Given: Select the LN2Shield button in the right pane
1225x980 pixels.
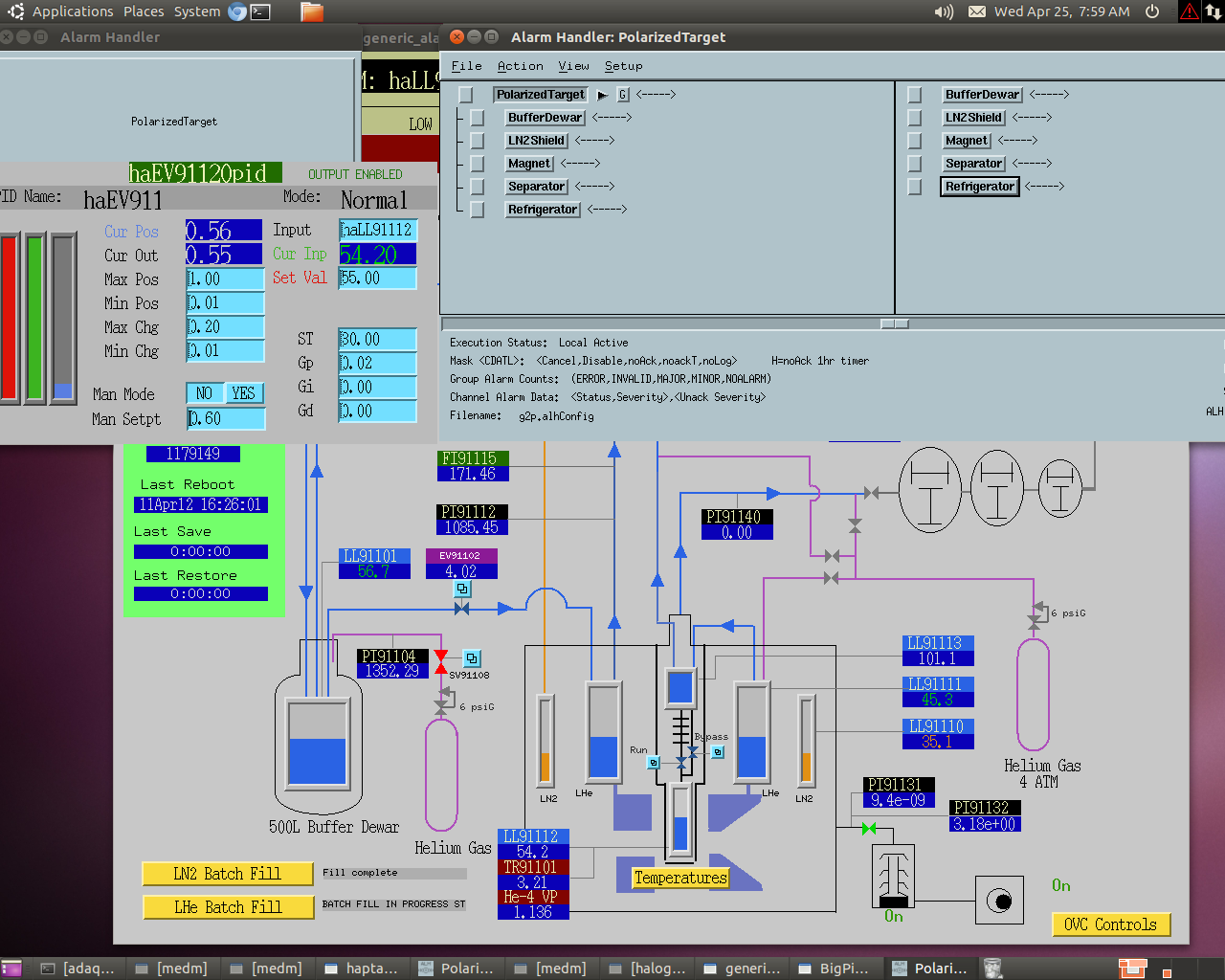Looking at the screenshot, I should [973, 118].
